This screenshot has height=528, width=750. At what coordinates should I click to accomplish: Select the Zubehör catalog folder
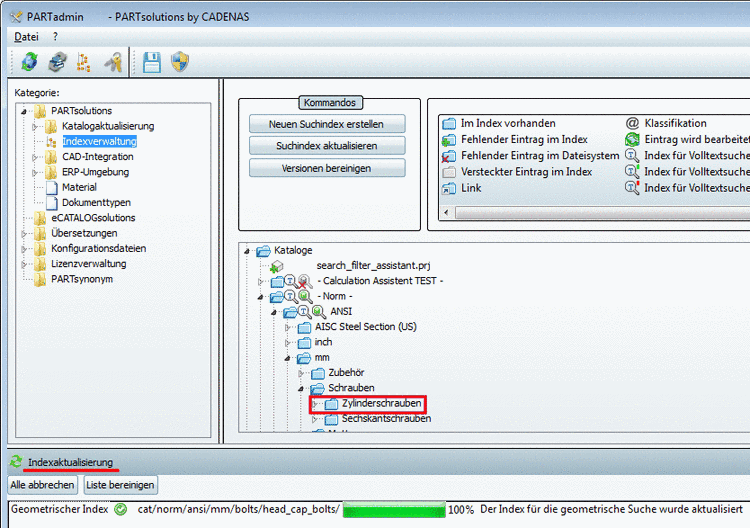pos(346,373)
